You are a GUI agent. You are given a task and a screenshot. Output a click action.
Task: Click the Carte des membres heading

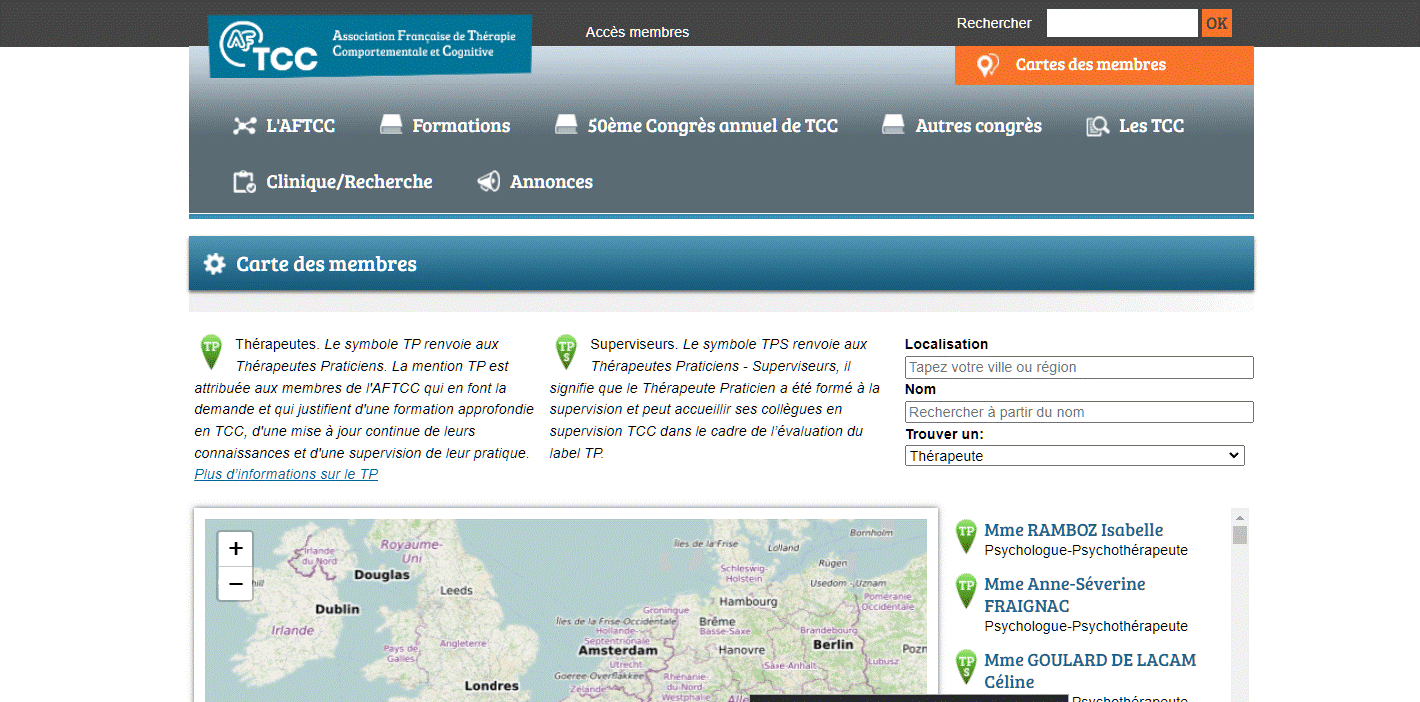pyautogui.click(x=326, y=264)
